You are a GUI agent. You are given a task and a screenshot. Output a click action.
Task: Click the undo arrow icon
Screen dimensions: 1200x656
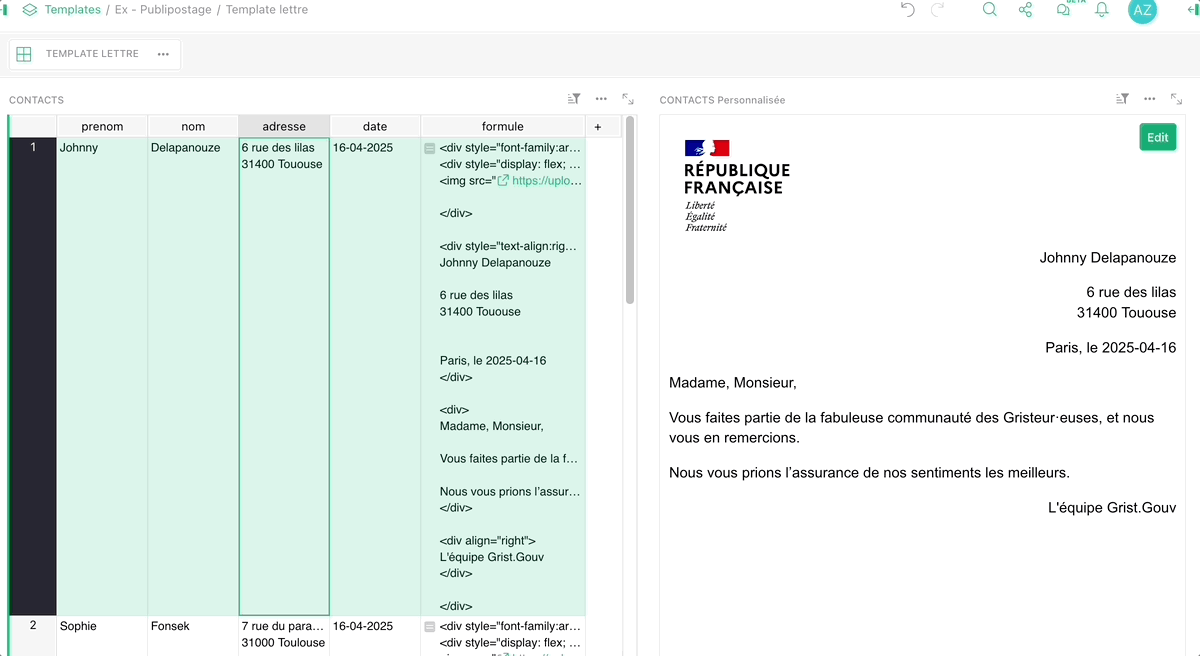[x=907, y=10]
